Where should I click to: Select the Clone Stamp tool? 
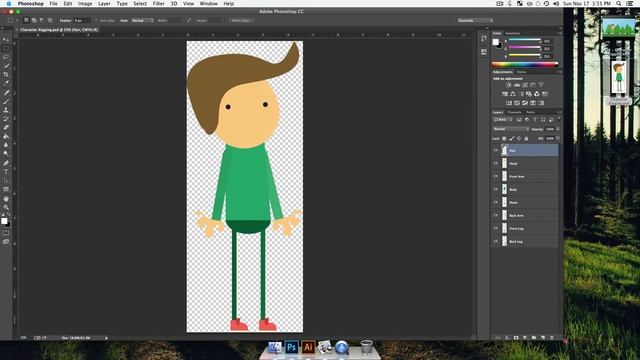(6, 110)
